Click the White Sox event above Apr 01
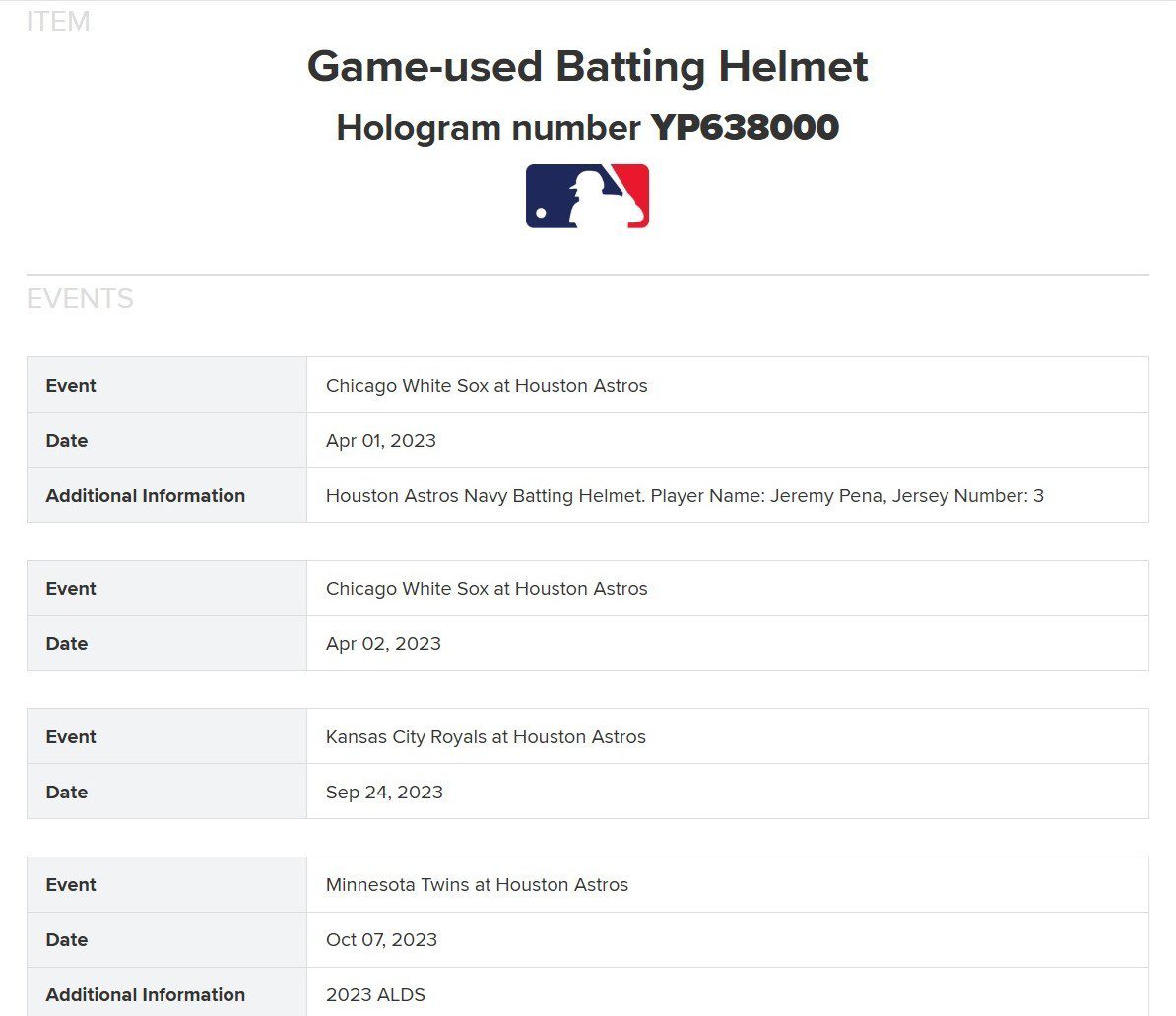Image resolution: width=1176 pixels, height=1016 pixels. click(x=487, y=385)
